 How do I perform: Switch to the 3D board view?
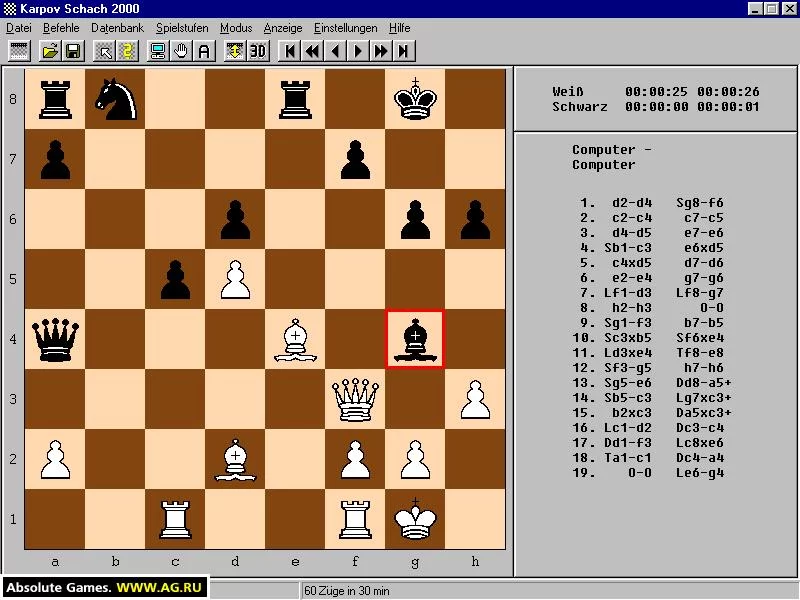click(258, 51)
